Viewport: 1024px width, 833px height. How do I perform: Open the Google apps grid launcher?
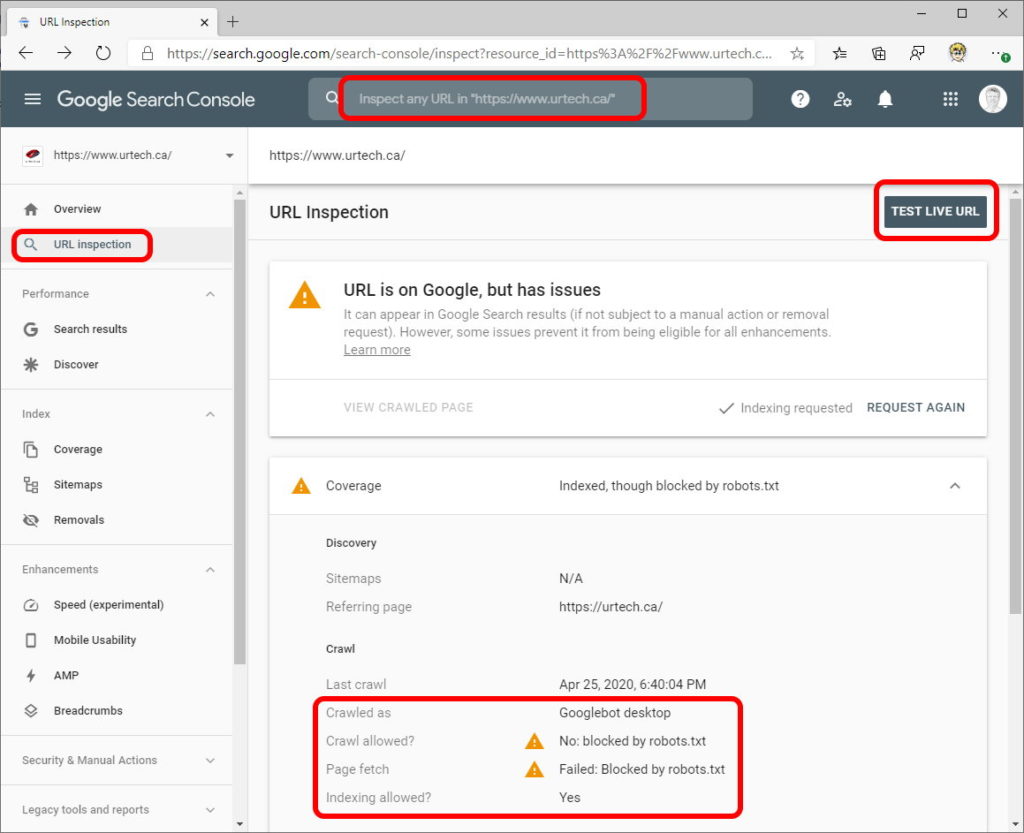click(948, 98)
